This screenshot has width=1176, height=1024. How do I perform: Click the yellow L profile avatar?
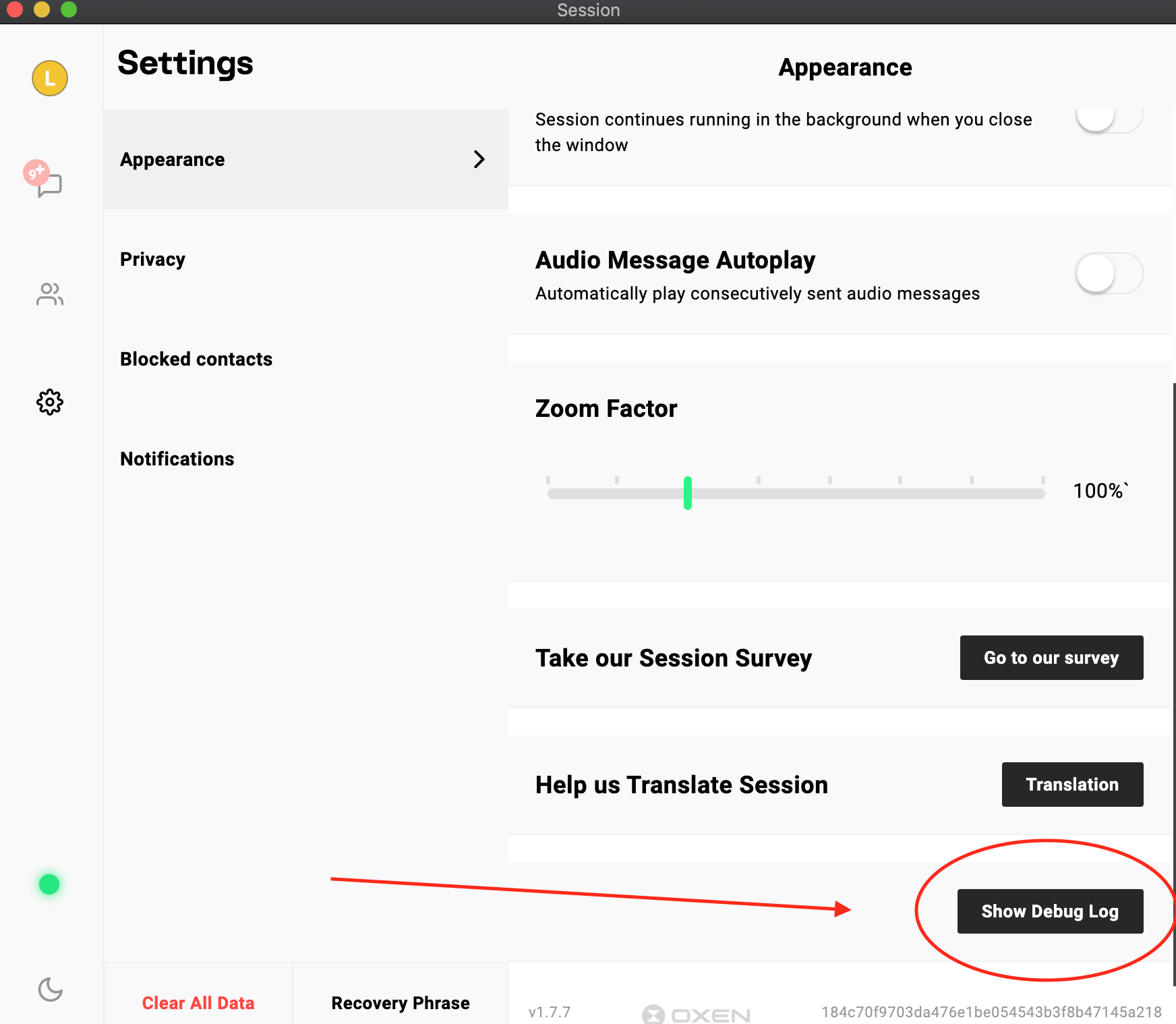tap(50, 78)
